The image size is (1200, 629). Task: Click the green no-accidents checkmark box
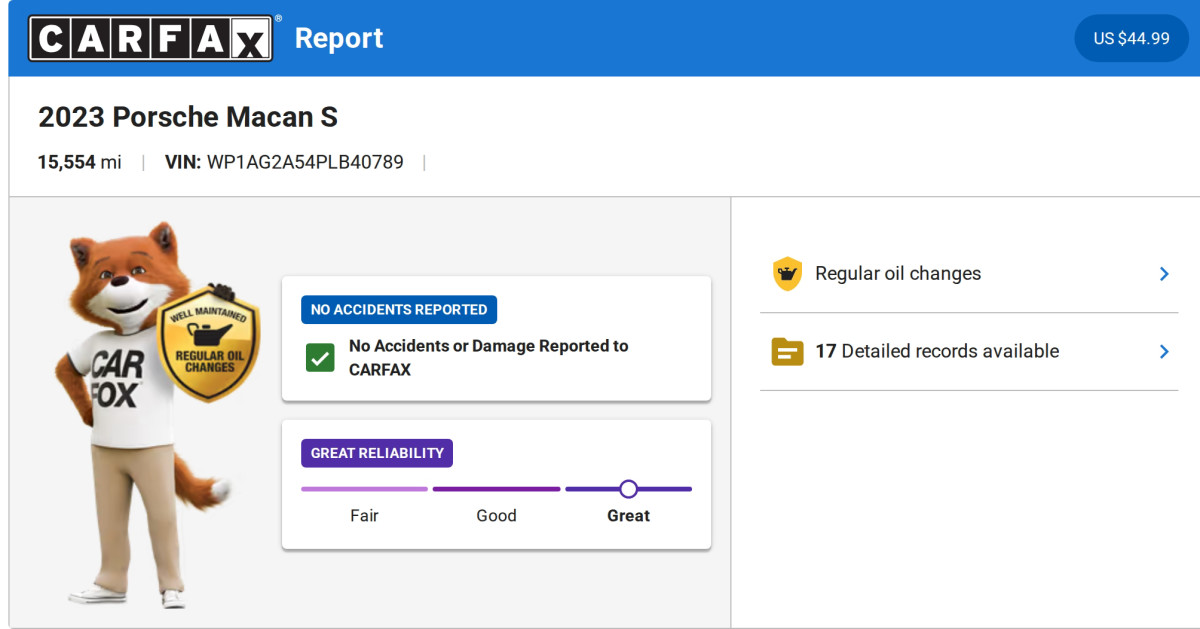320,358
